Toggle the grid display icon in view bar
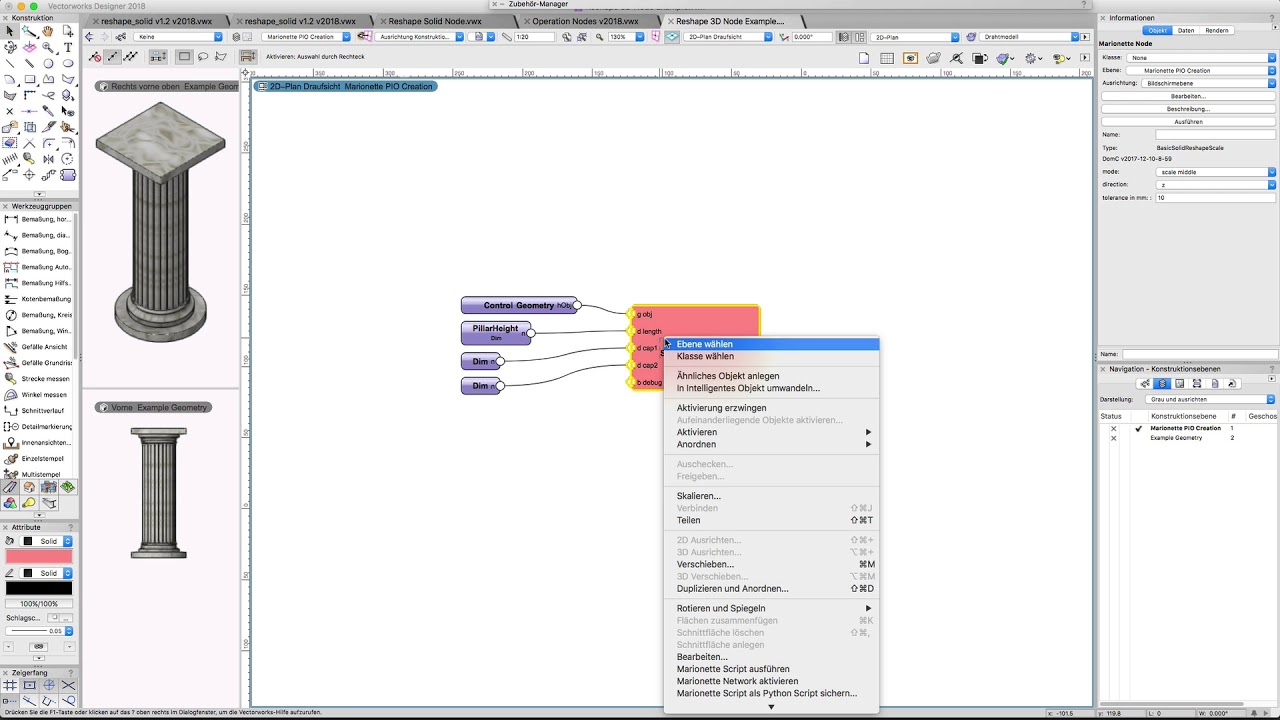1280x720 pixels. coord(887,58)
